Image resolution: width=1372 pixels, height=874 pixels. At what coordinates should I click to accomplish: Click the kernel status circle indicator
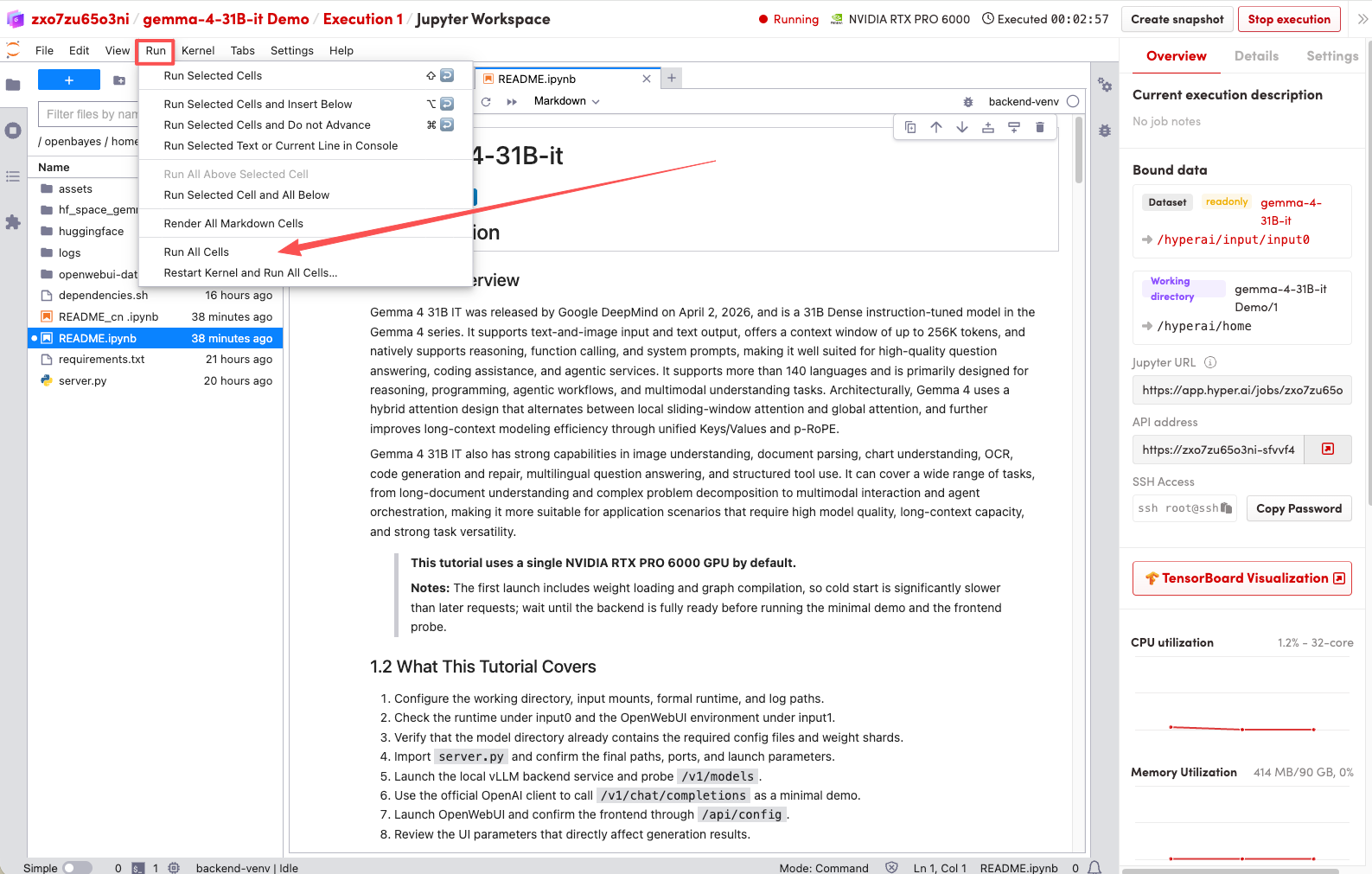click(1073, 102)
